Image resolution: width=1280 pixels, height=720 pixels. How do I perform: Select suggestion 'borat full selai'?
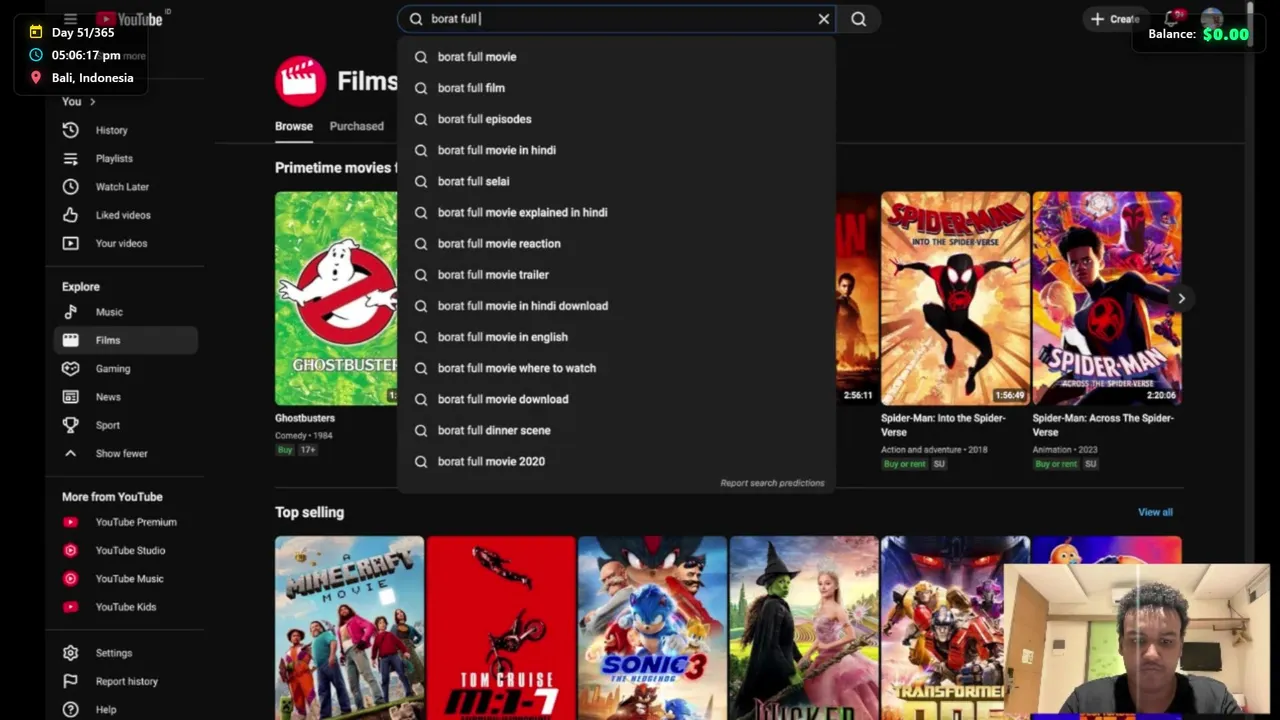point(616,181)
